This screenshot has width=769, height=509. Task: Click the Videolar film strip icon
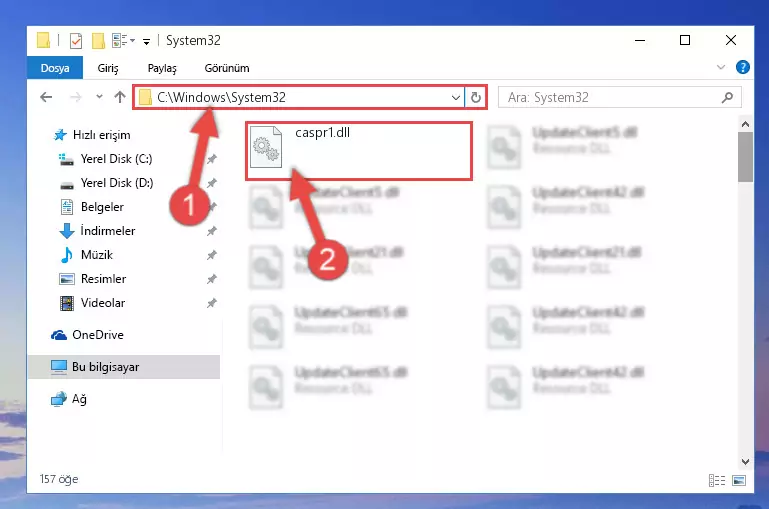[x=67, y=304]
